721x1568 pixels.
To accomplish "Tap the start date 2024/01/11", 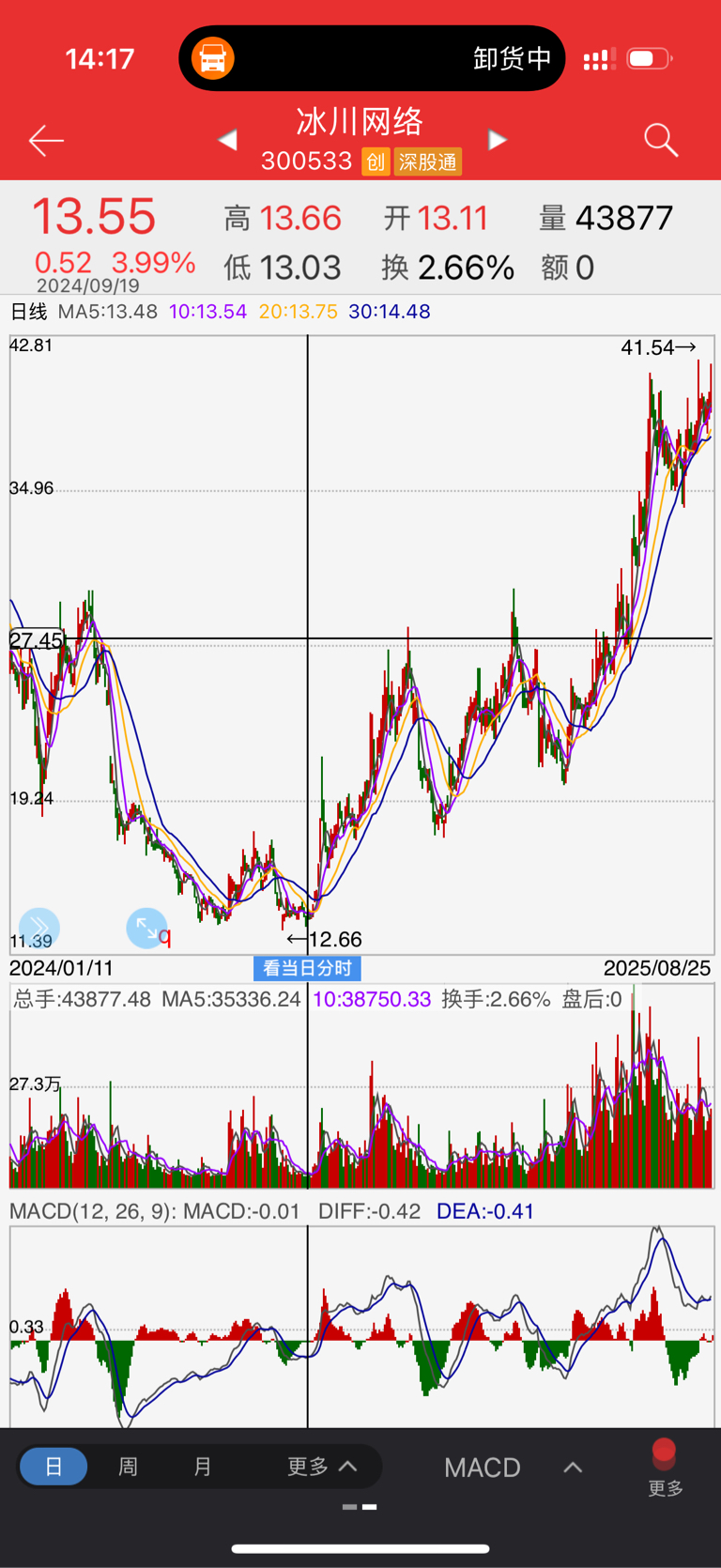I will coord(61,968).
